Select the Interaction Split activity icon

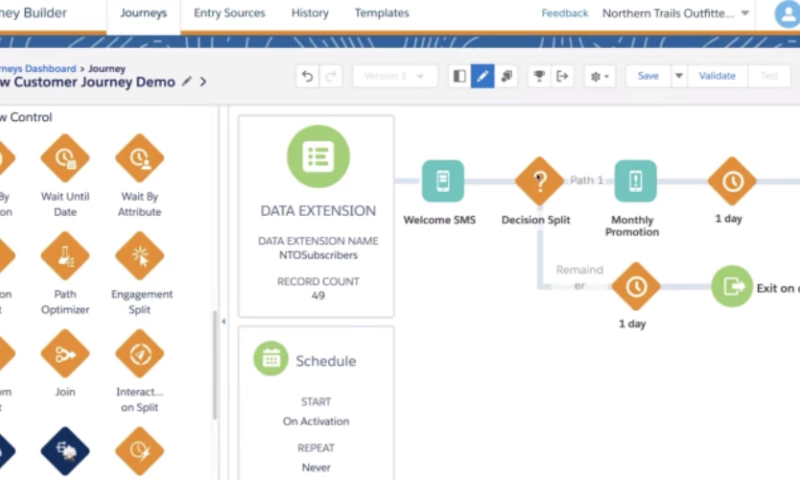point(139,353)
